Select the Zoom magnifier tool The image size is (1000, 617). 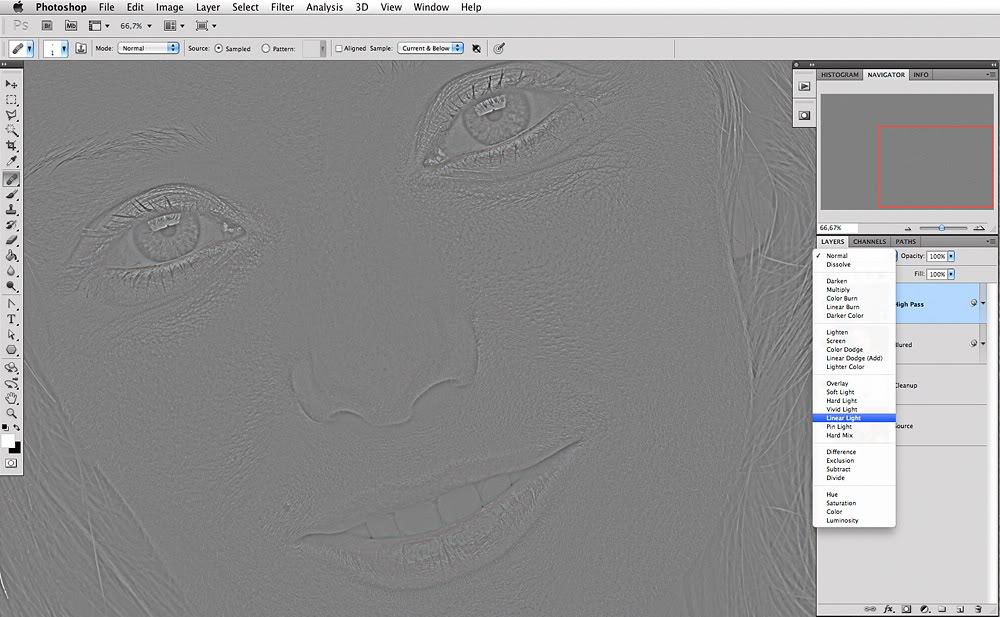point(11,414)
